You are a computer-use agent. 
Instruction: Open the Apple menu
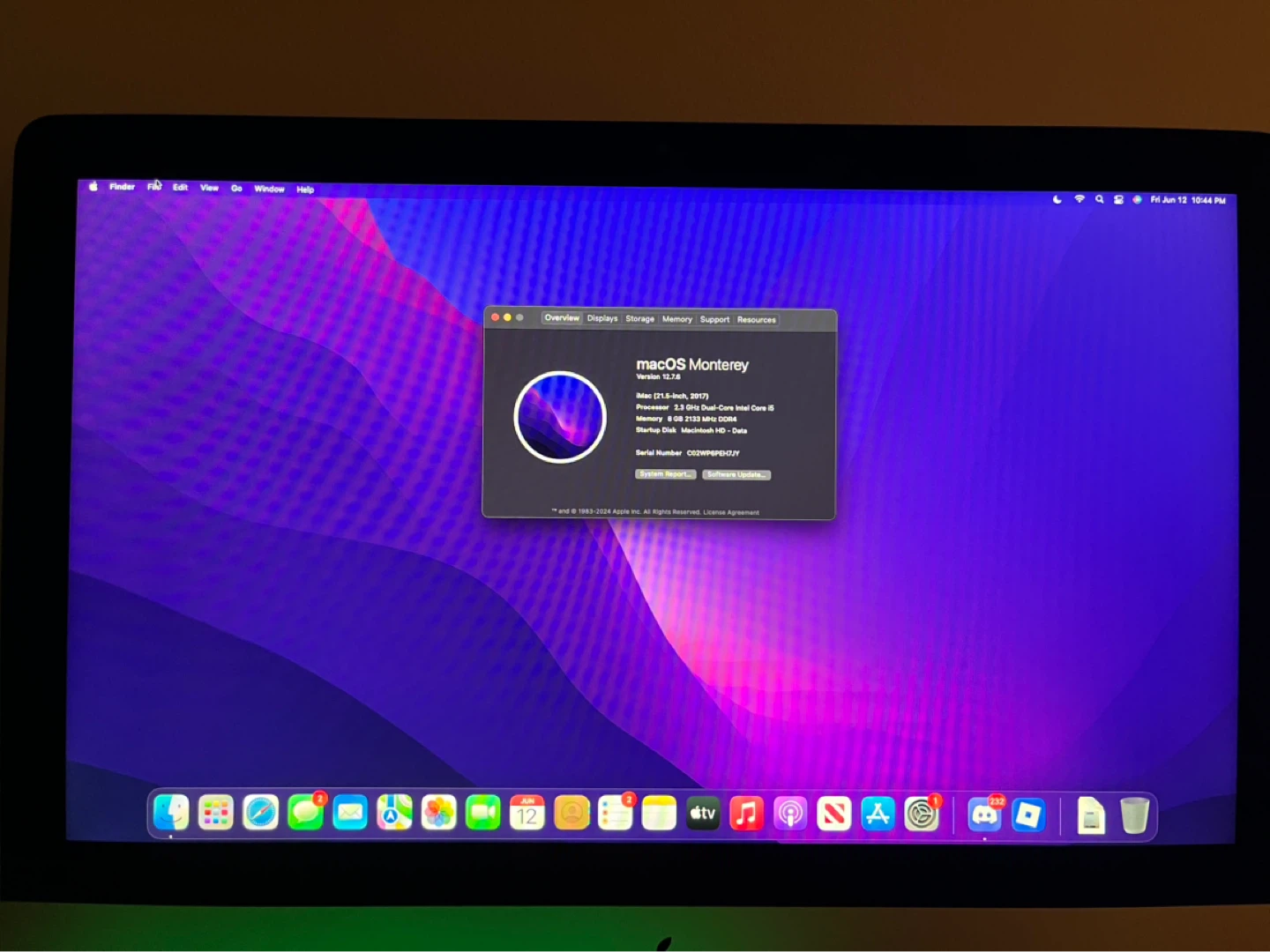[93, 186]
